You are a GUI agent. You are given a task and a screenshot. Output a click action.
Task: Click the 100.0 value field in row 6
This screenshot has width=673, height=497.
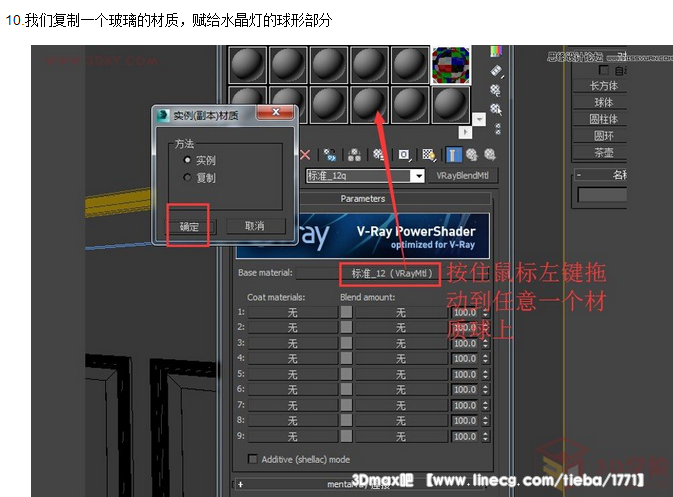pos(465,390)
